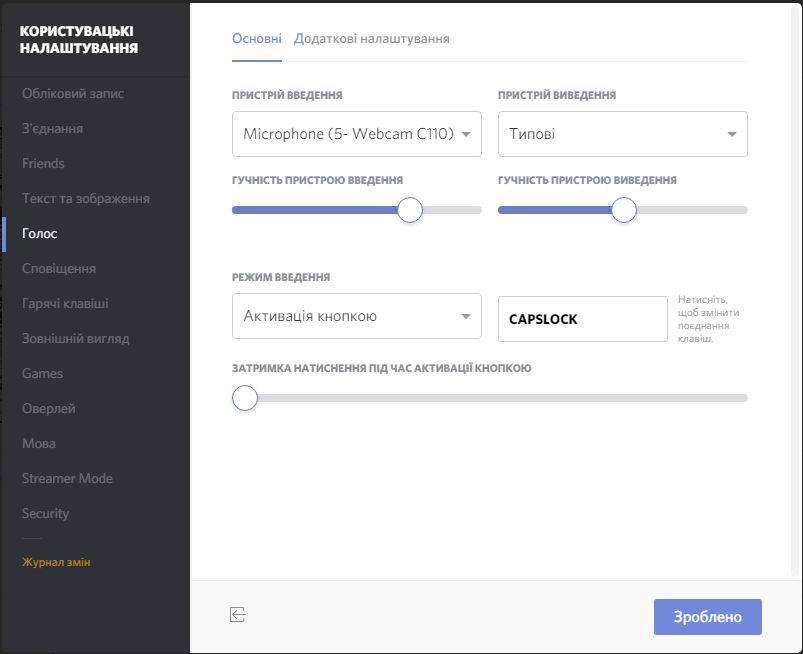This screenshot has height=654, width=803.
Task: Switch to the 'Основні' tab
Action: (x=257, y=39)
